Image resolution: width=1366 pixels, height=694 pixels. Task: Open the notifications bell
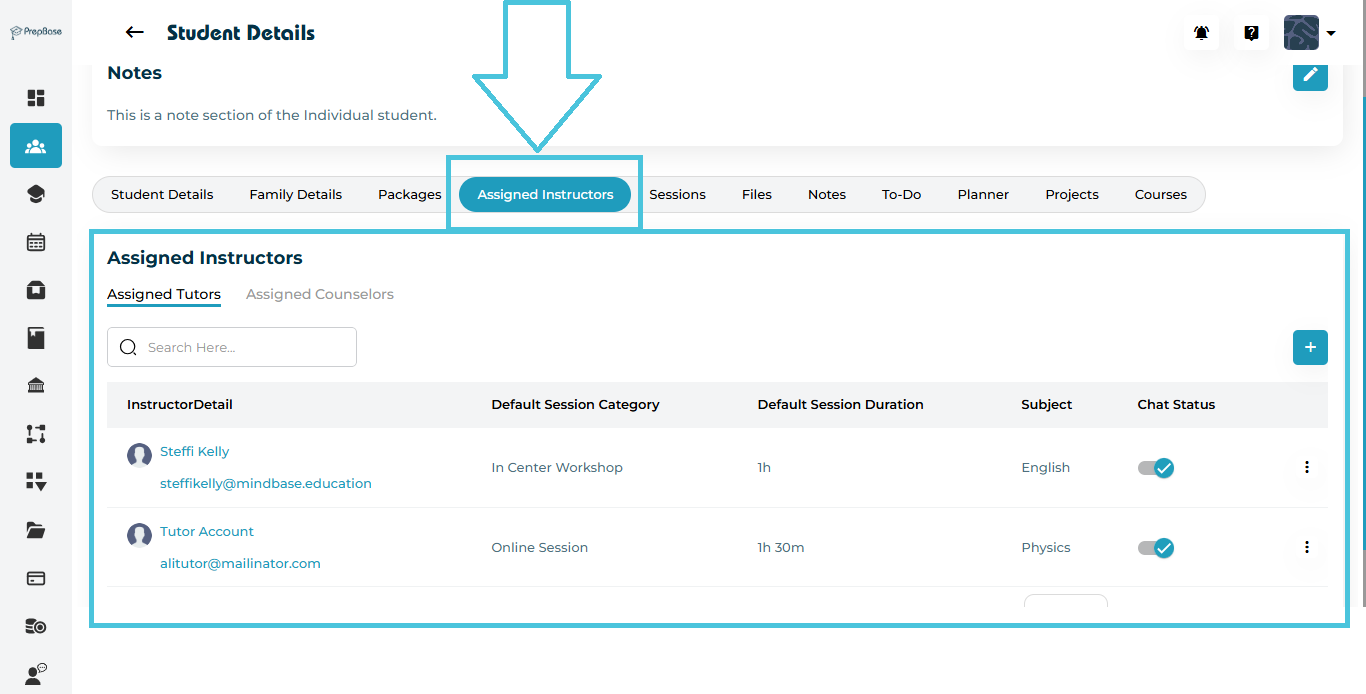coord(1201,33)
